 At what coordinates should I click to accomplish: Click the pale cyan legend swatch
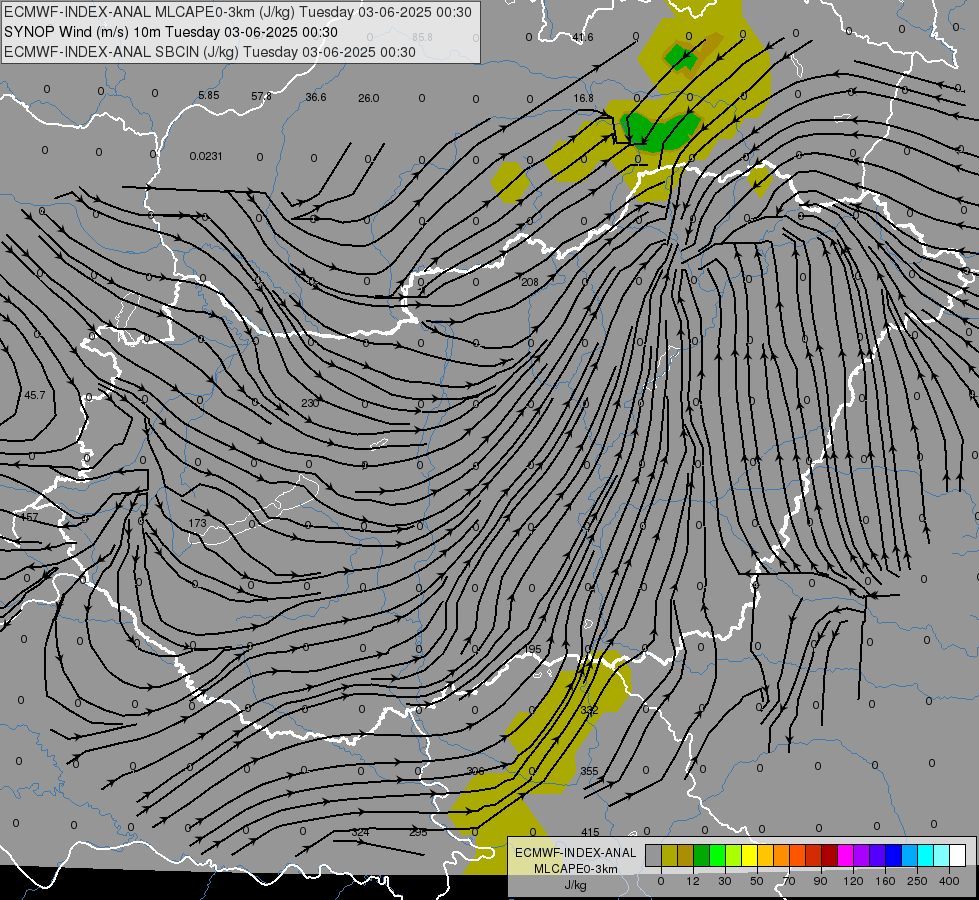[x=942, y=856]
